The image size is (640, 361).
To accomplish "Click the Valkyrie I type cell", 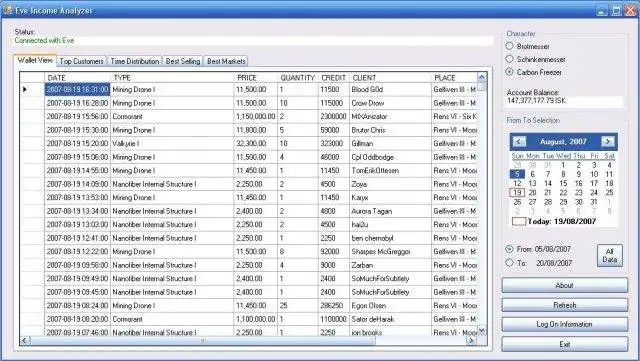I will pos(172,143).
